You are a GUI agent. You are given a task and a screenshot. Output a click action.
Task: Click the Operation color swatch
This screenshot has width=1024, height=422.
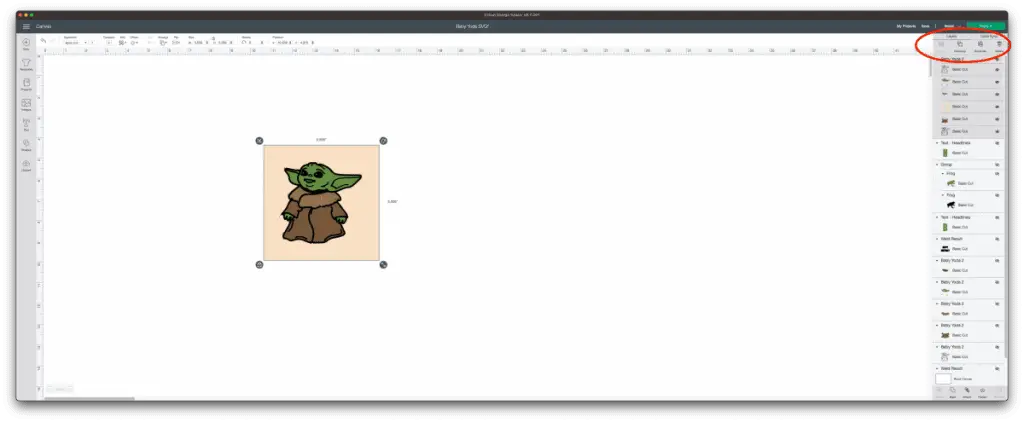(x=93, y=42)
